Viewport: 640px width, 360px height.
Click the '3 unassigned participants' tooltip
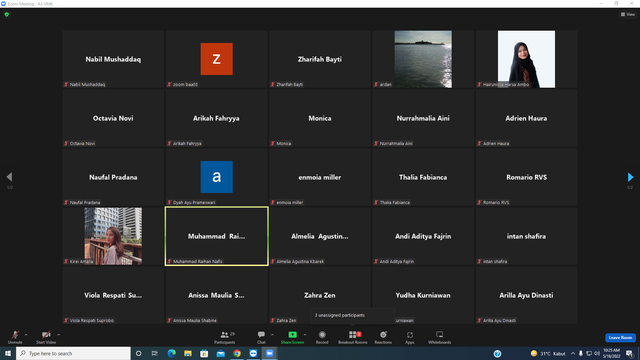353,315
